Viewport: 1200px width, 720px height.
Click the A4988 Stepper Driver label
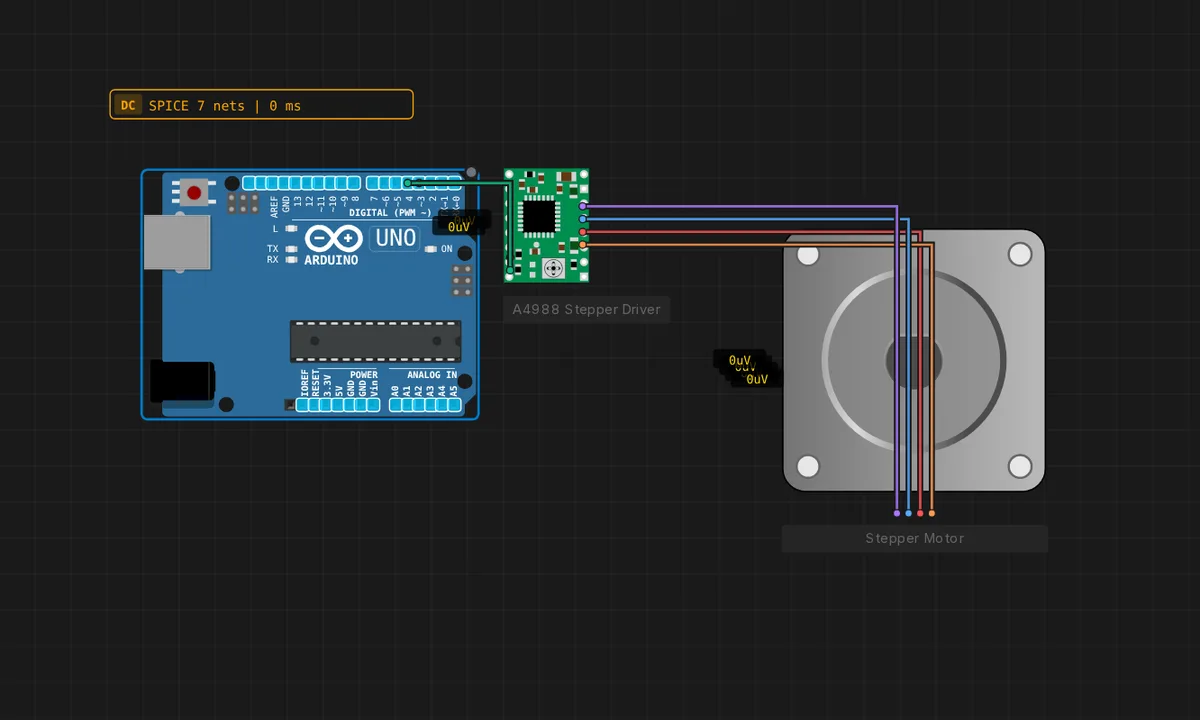[x=587, y=309]
